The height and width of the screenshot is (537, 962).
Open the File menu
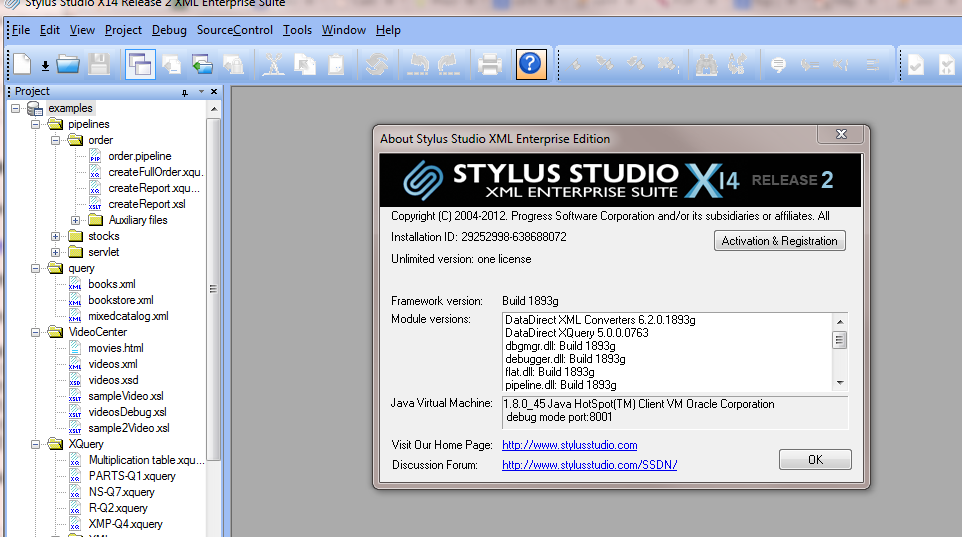pyautogui.click(x=21, y=30)
